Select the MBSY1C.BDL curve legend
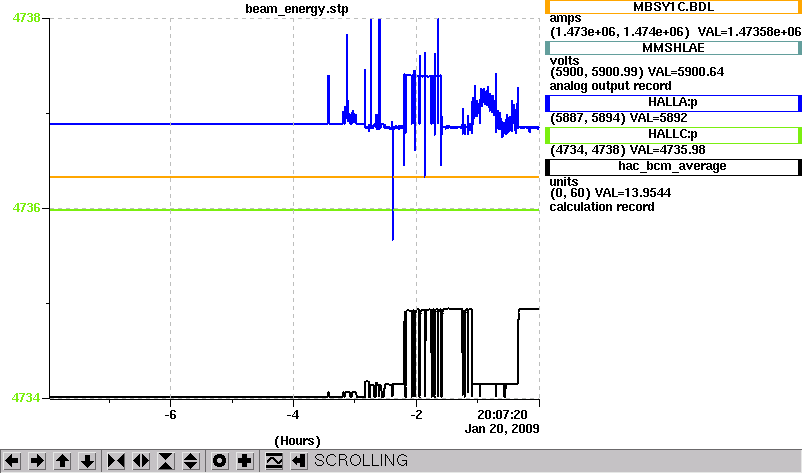This screenshot has height=473, width=802. [673, 7]
